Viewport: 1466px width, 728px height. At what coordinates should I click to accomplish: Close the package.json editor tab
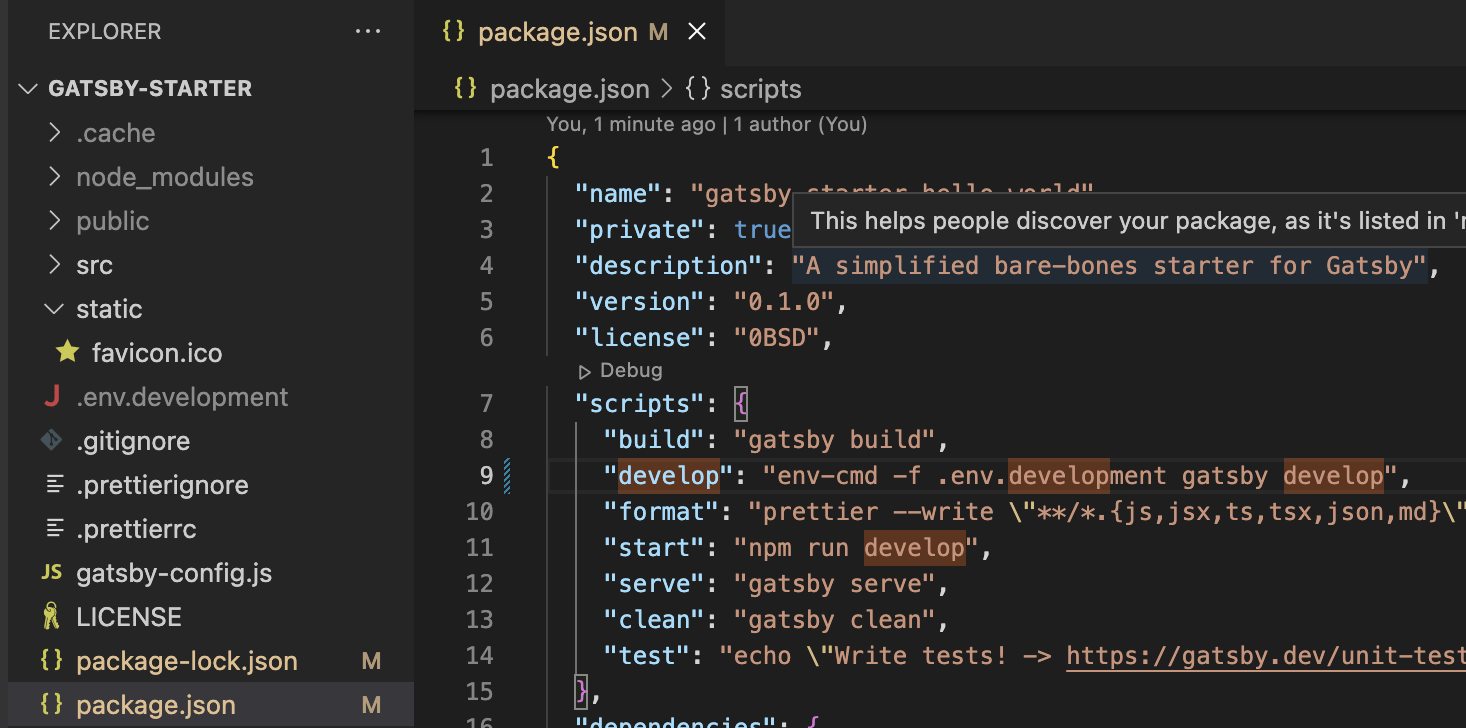(x=697, y=32)
